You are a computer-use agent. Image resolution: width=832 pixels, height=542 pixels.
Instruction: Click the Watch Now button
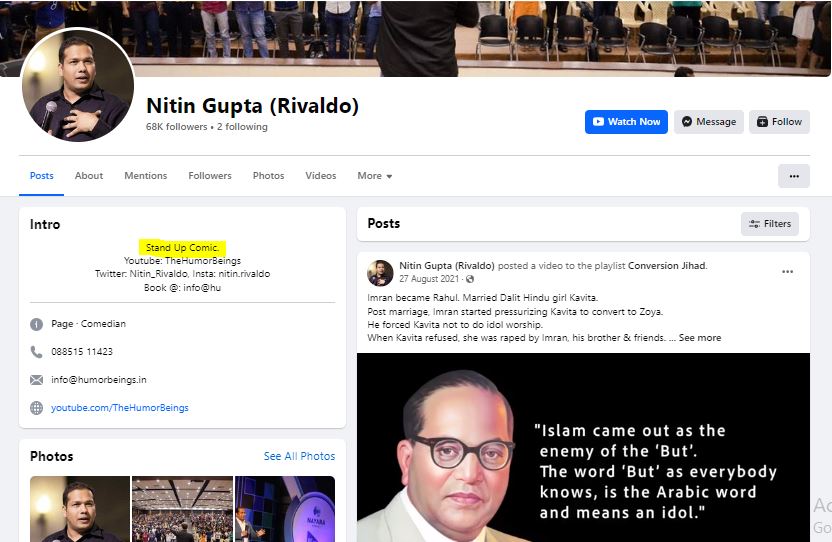tap(626, 122)
